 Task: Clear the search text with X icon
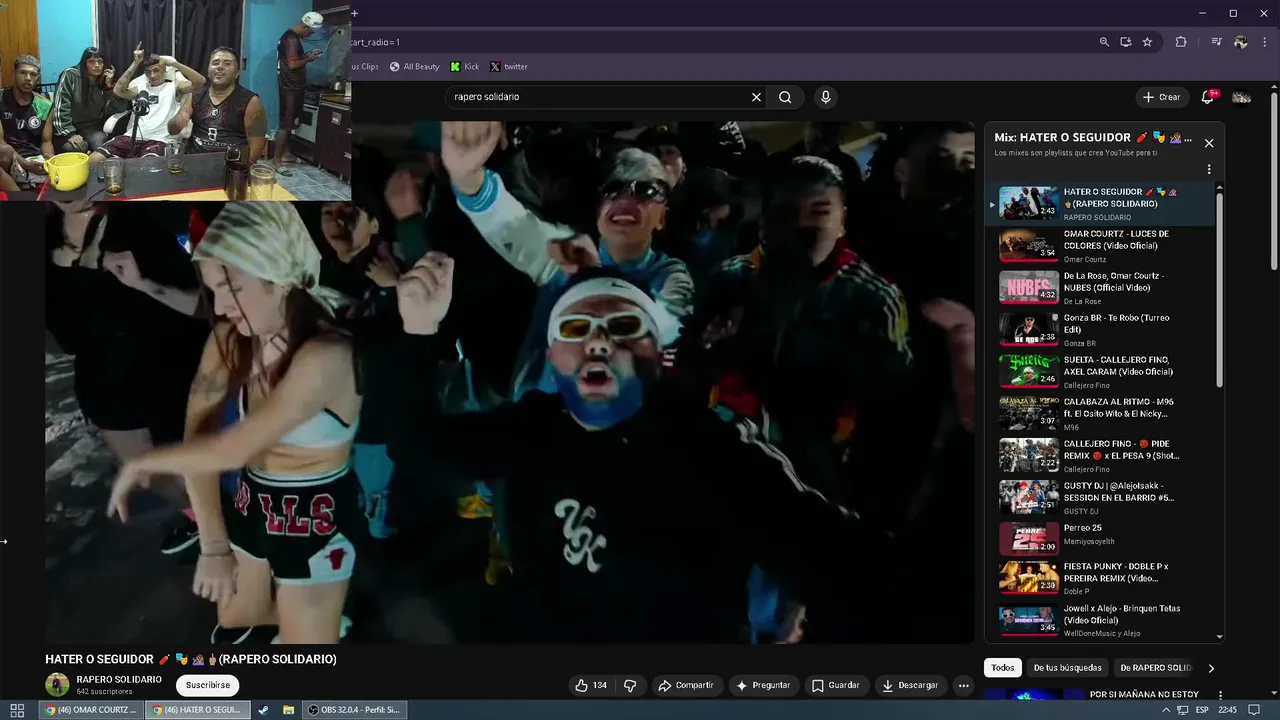tap(756, 97)
